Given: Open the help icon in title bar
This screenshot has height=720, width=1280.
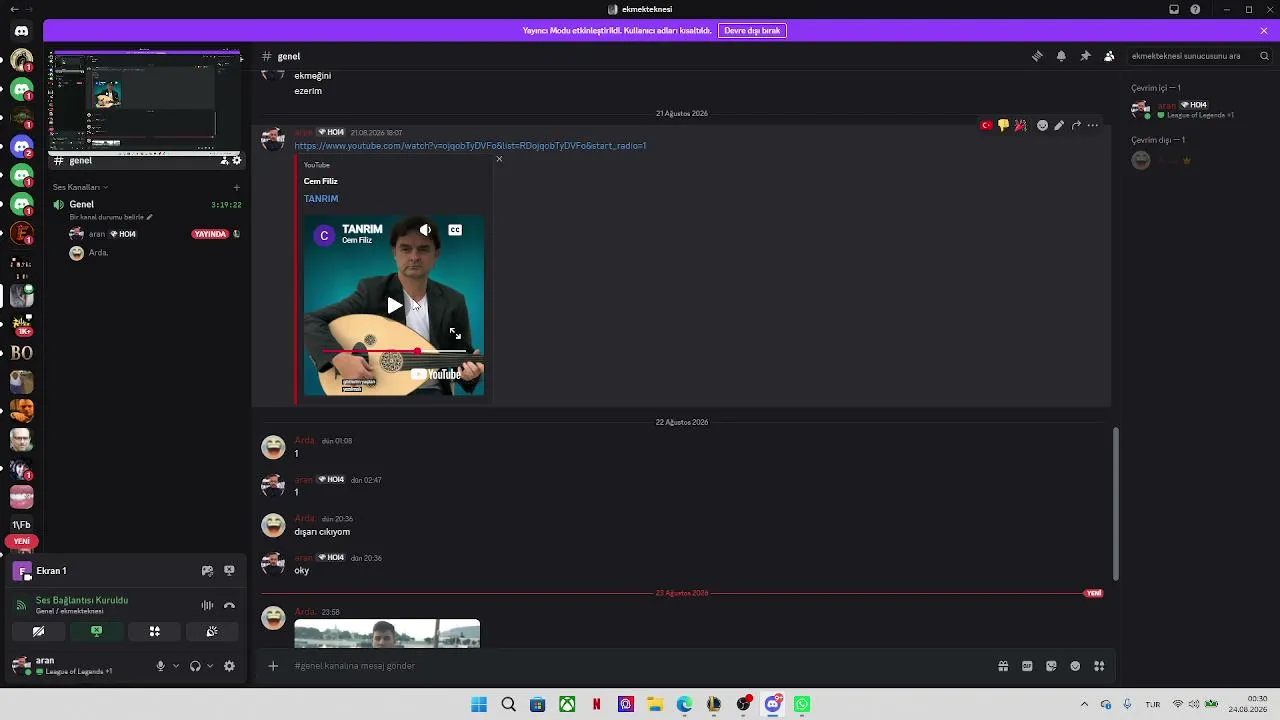Looking at the screenshot, I should coord(1195,9).
